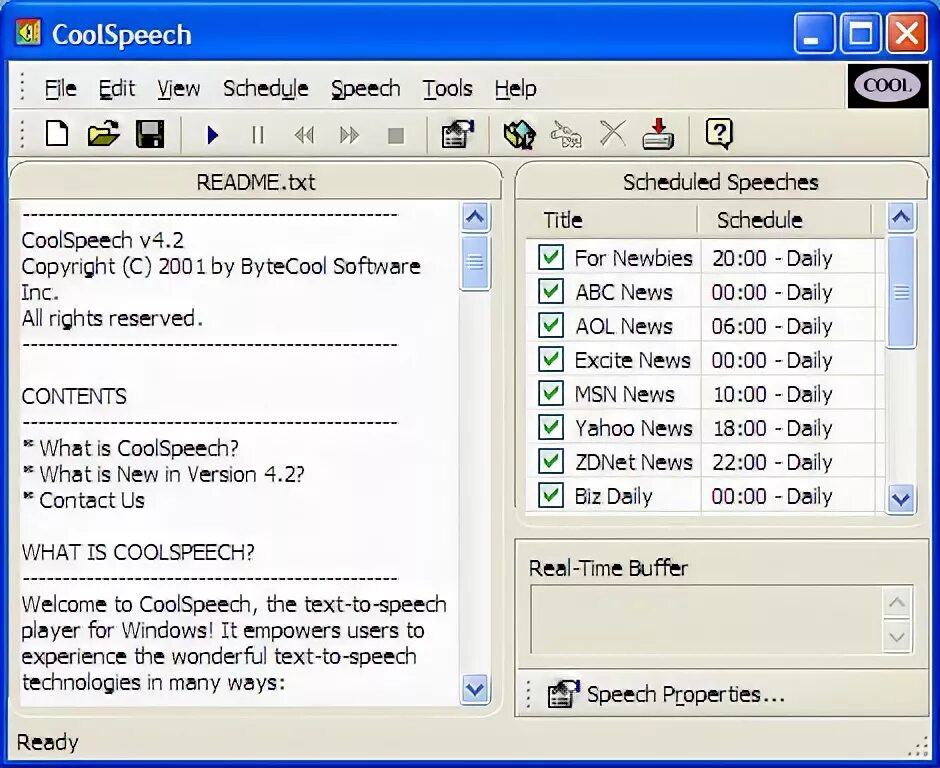Open the View menu

pyautogui.click(x=179, y=89)
